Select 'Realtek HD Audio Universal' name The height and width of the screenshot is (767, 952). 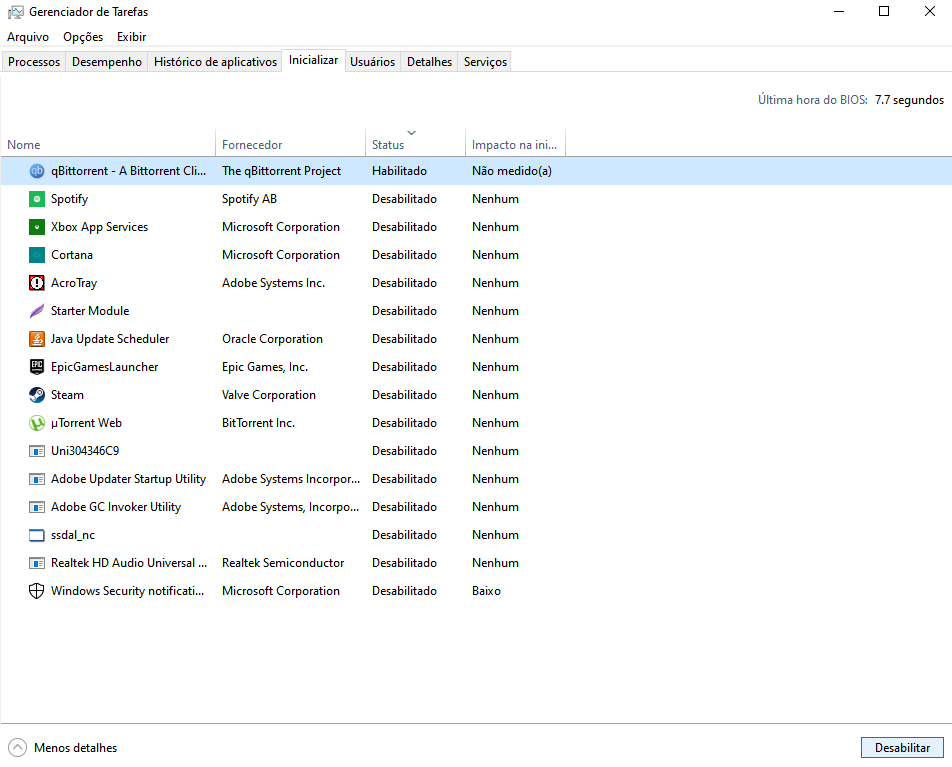[129, 563]
